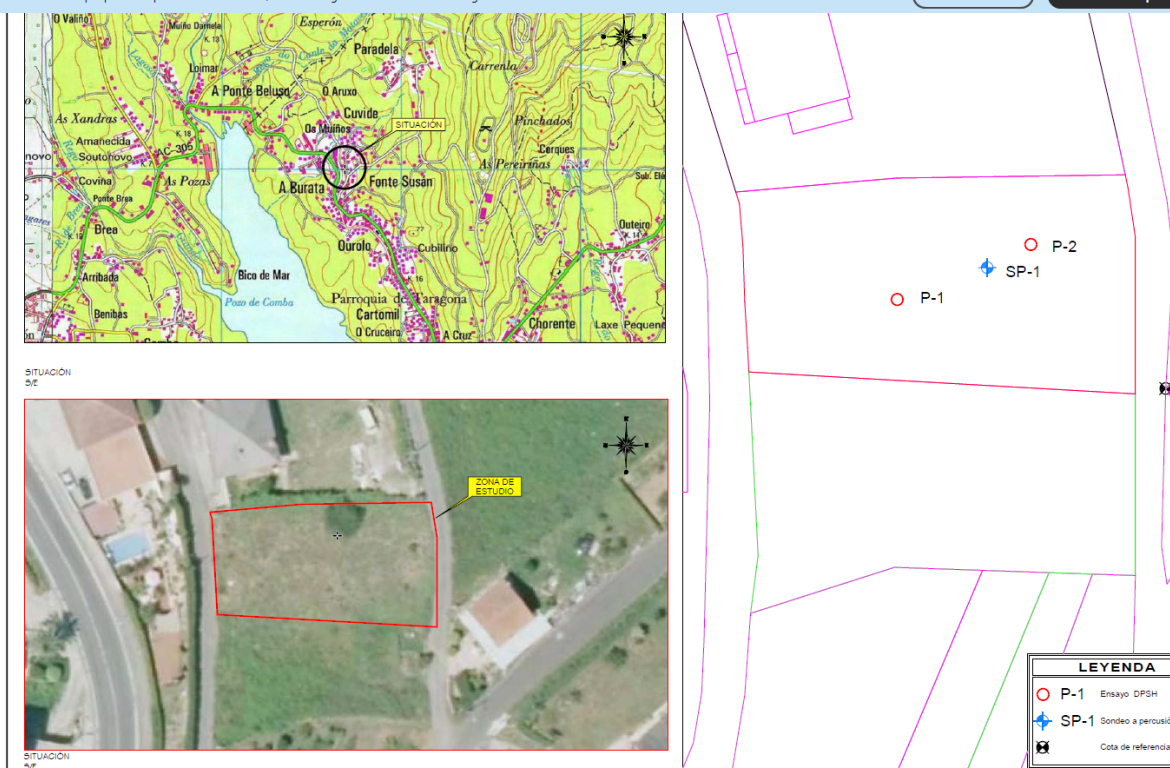Click the 'As Pereiriñas' place name
The height and width of the screenshot is (768, 1170).
[x=515, y=163]
